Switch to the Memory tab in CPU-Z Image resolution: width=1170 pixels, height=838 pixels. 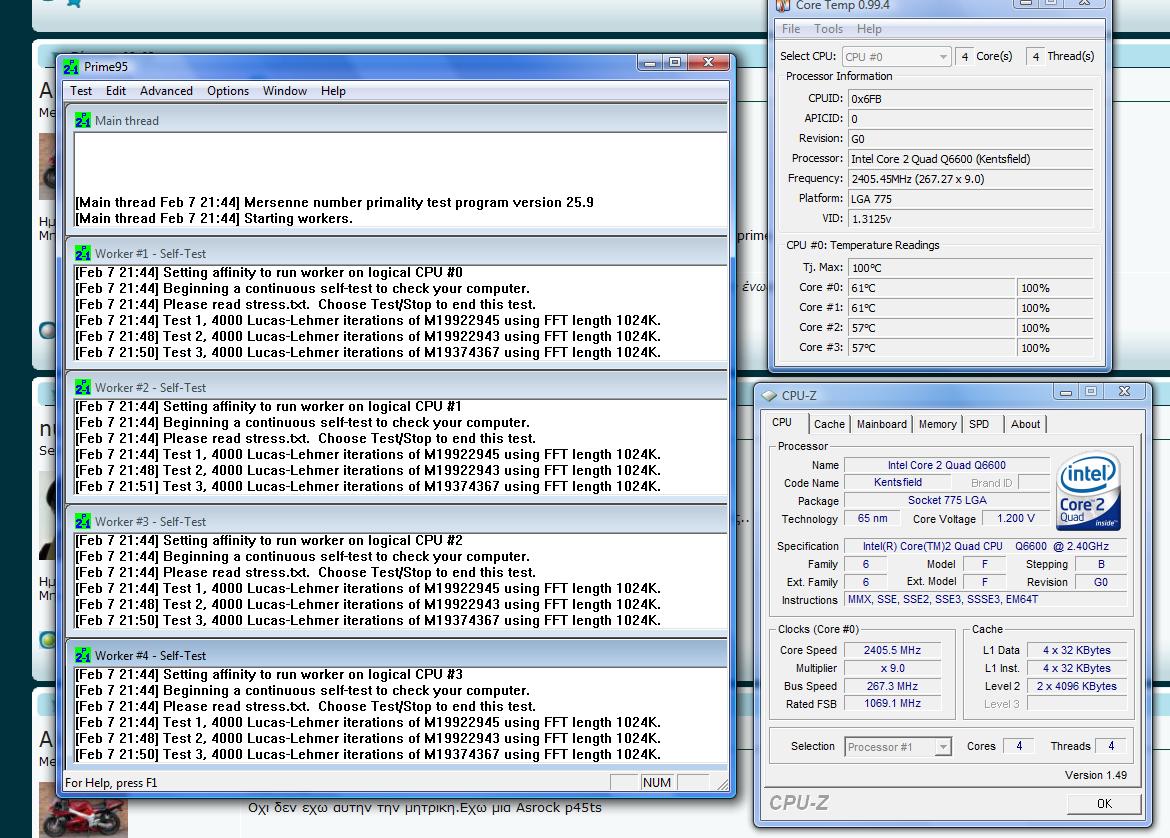937,424
